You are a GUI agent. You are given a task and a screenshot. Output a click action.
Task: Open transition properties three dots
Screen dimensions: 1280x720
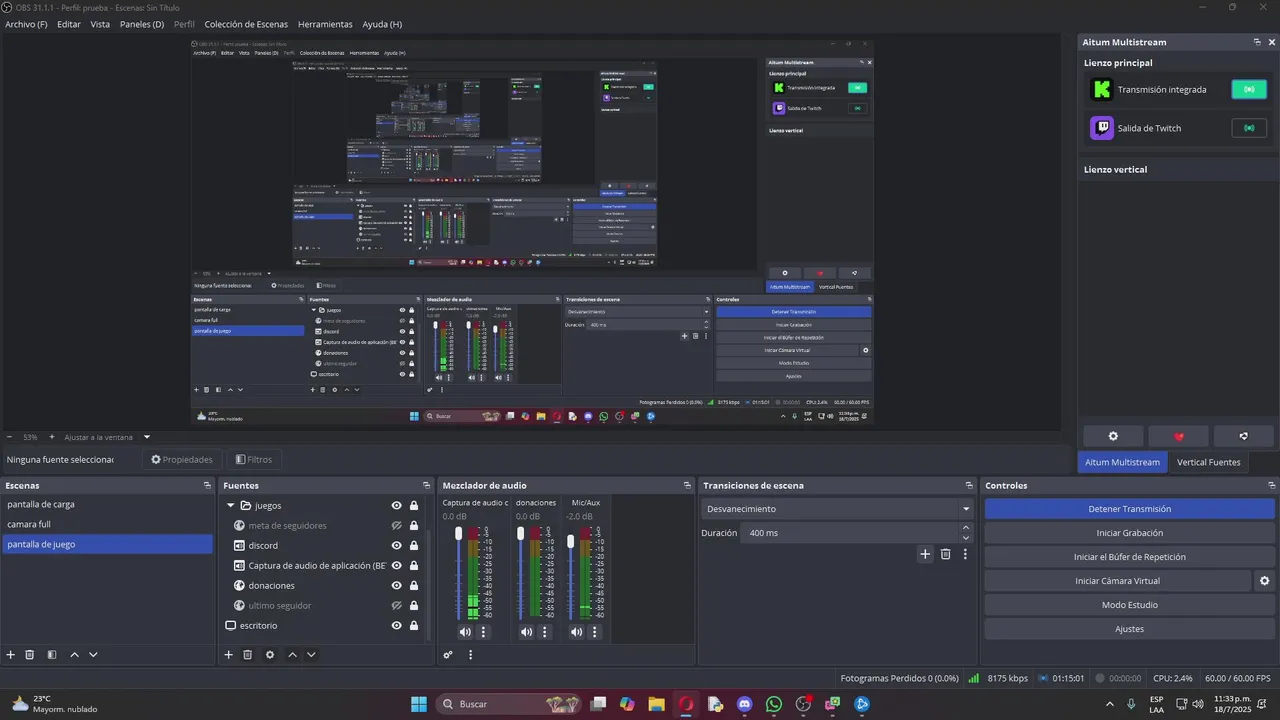[x=965, y=554]
